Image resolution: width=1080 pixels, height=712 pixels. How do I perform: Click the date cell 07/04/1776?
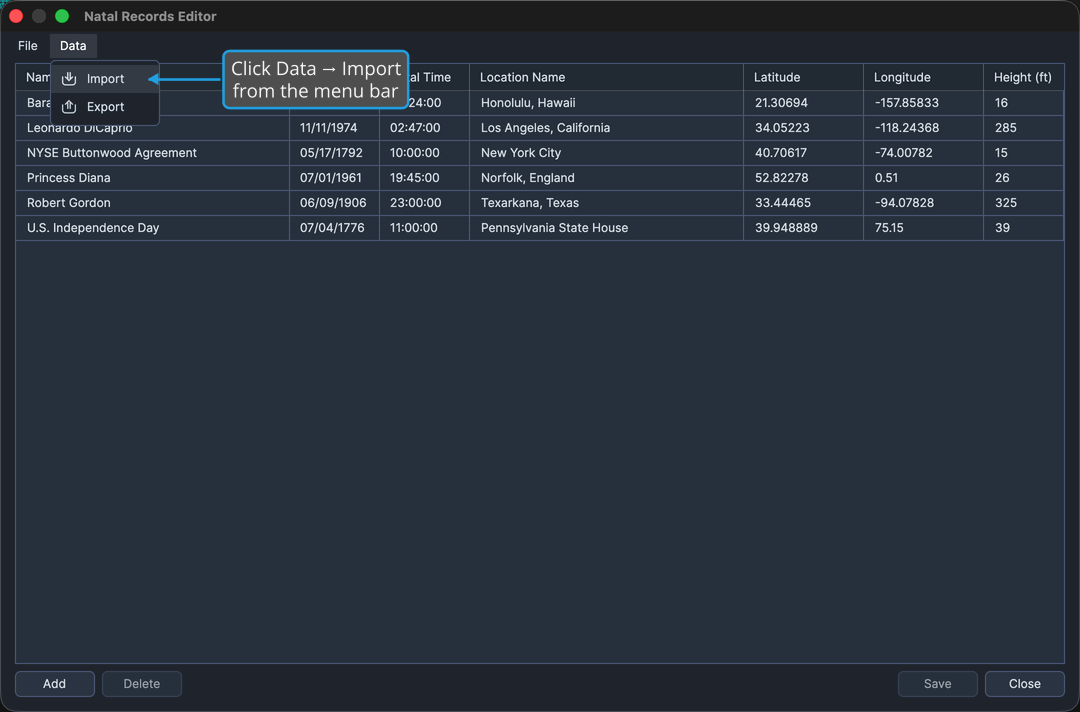point(334,228)
